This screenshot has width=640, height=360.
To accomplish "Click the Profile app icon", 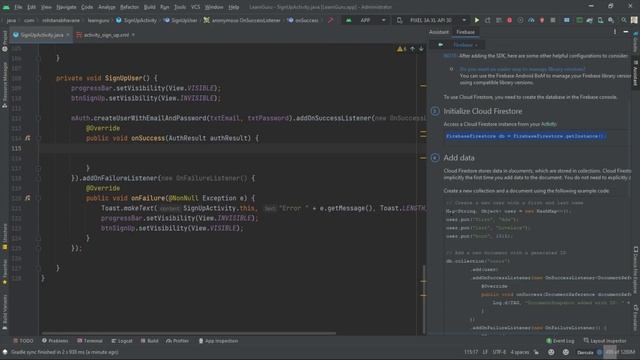I will [531, 20].
